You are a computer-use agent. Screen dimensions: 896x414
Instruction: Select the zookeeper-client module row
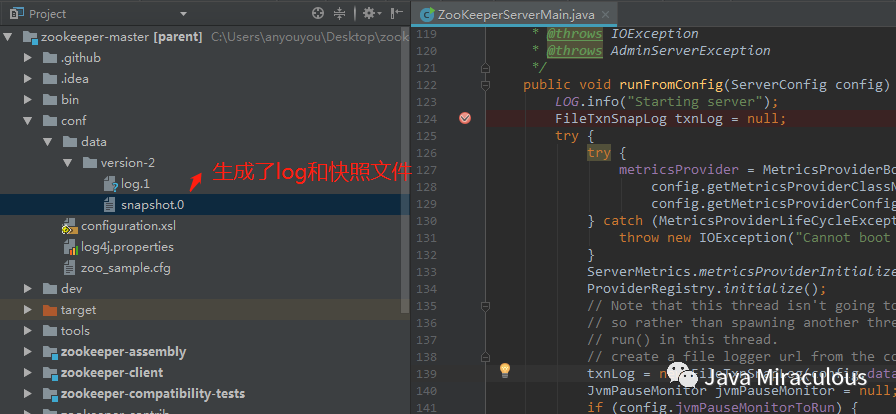(205, 373)
